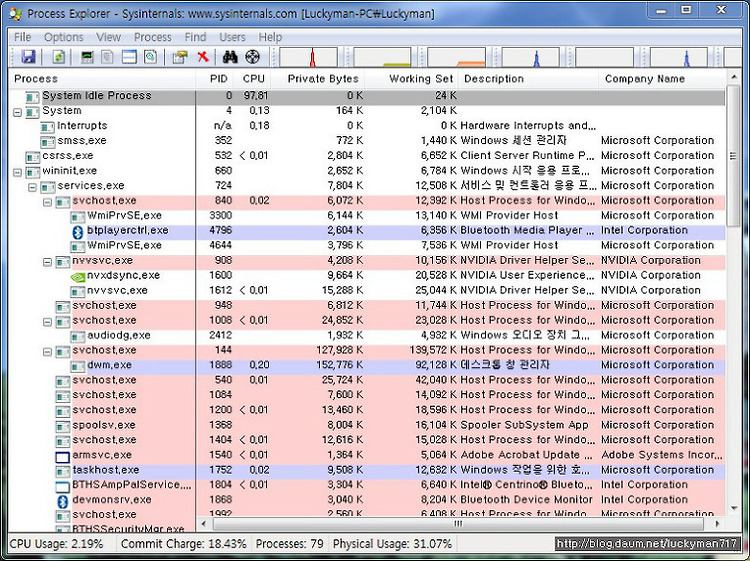Open System Information from the toolbar
Image resolution: width=750 pixels, height=561 pixels.
point(87,57)
